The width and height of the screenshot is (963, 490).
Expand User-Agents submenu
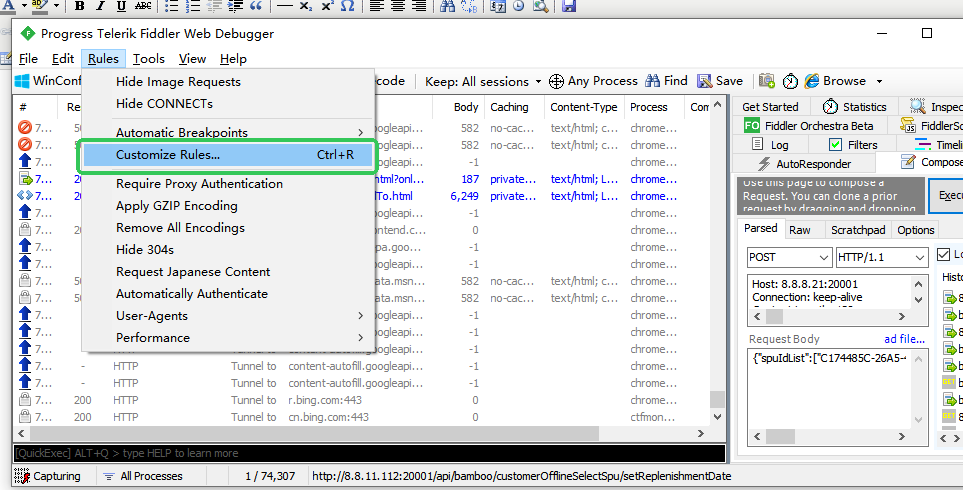tap(228, 316)
